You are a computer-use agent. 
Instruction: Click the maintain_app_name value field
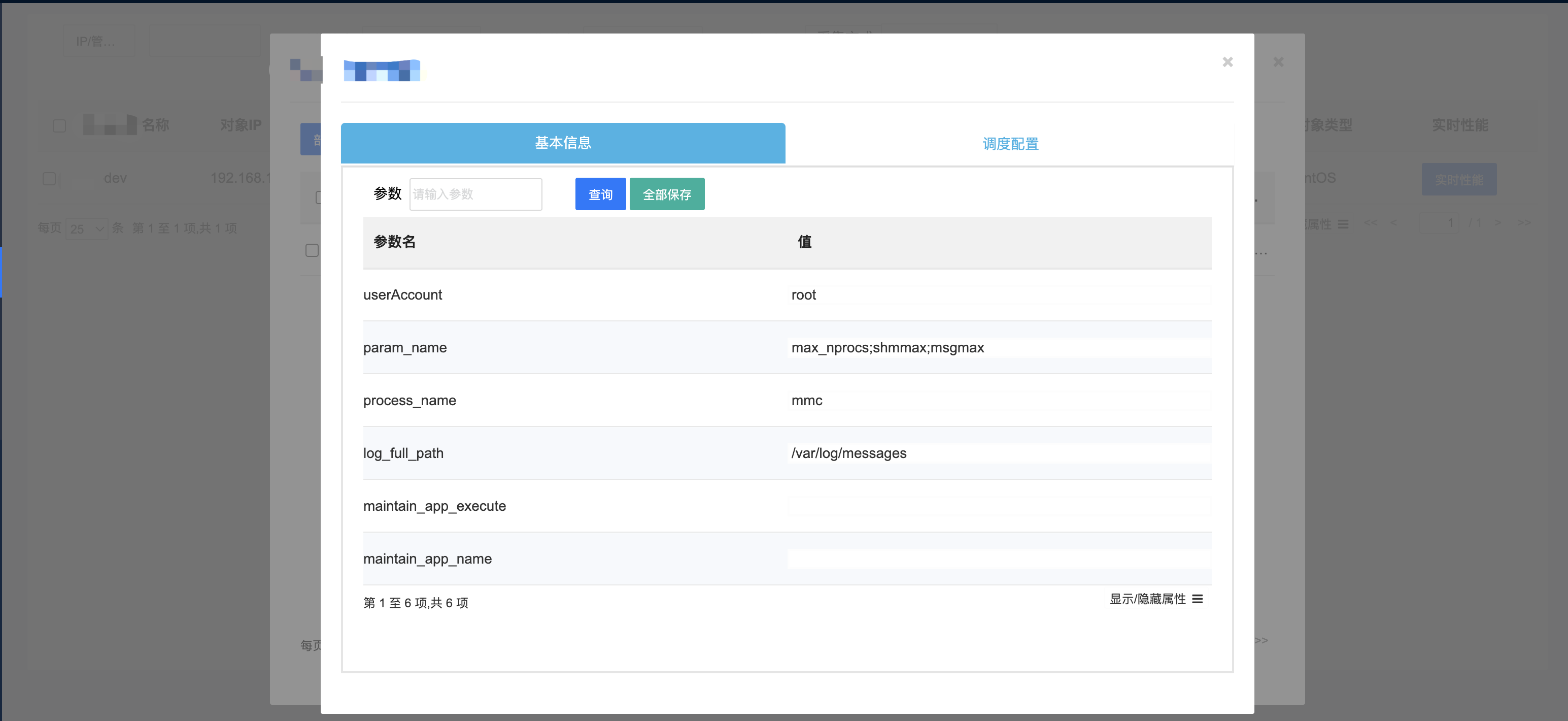click(999, 559)
